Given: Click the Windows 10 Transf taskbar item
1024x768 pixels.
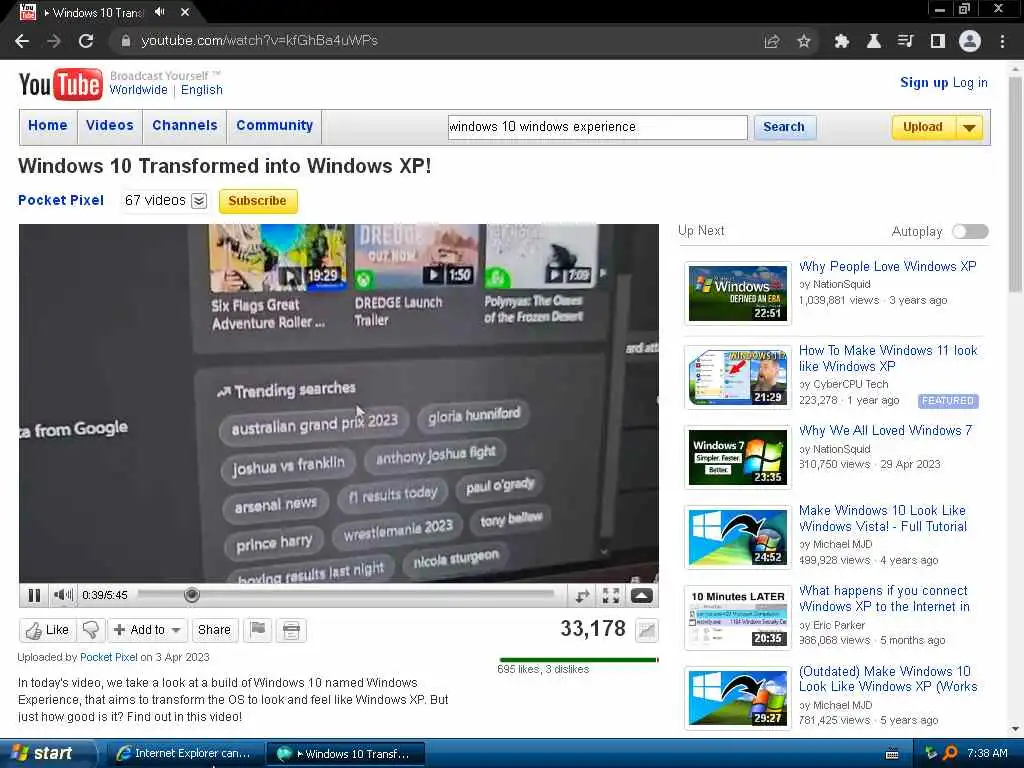Looking at the screenshot, I should pos(346,754).
